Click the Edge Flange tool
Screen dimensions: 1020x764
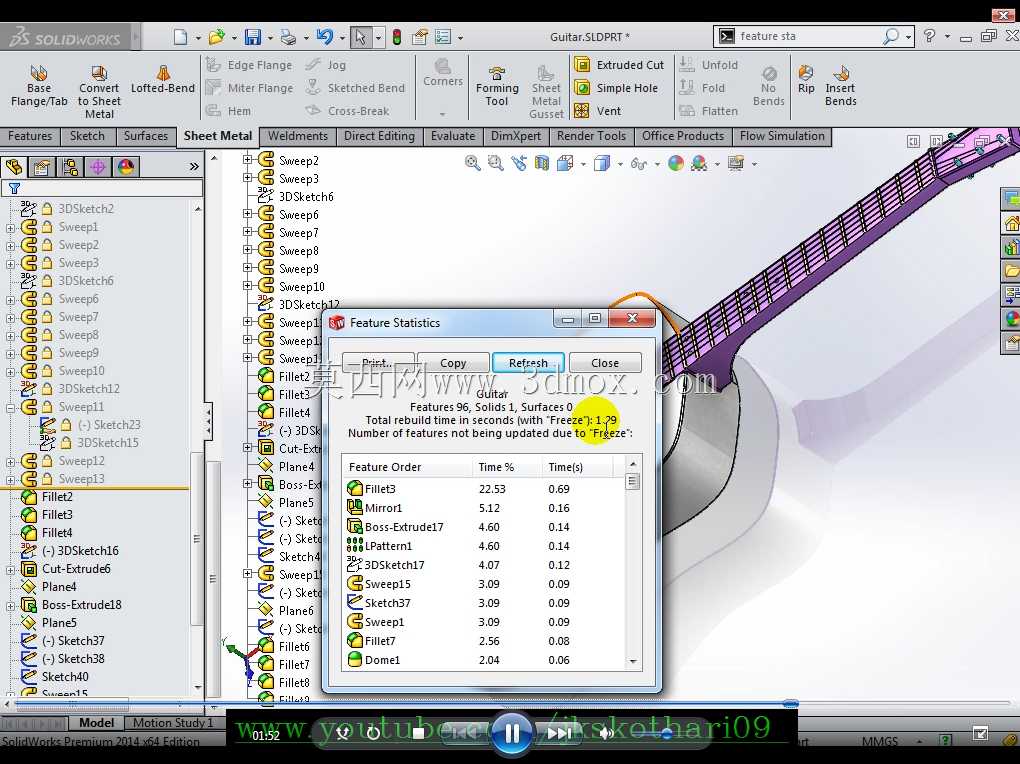pyautogui.click(x=249, y=65)
